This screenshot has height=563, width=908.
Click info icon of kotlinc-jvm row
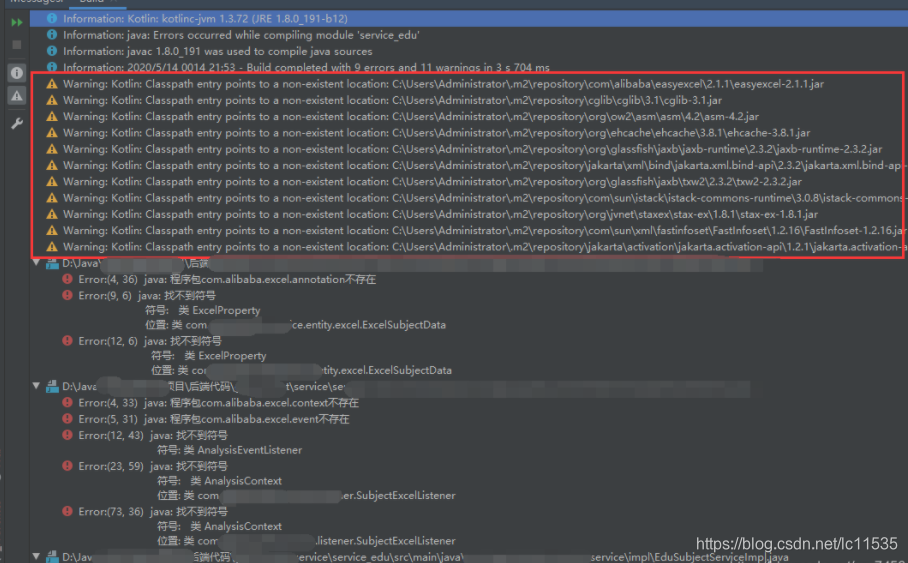click(x=52, y=19)
